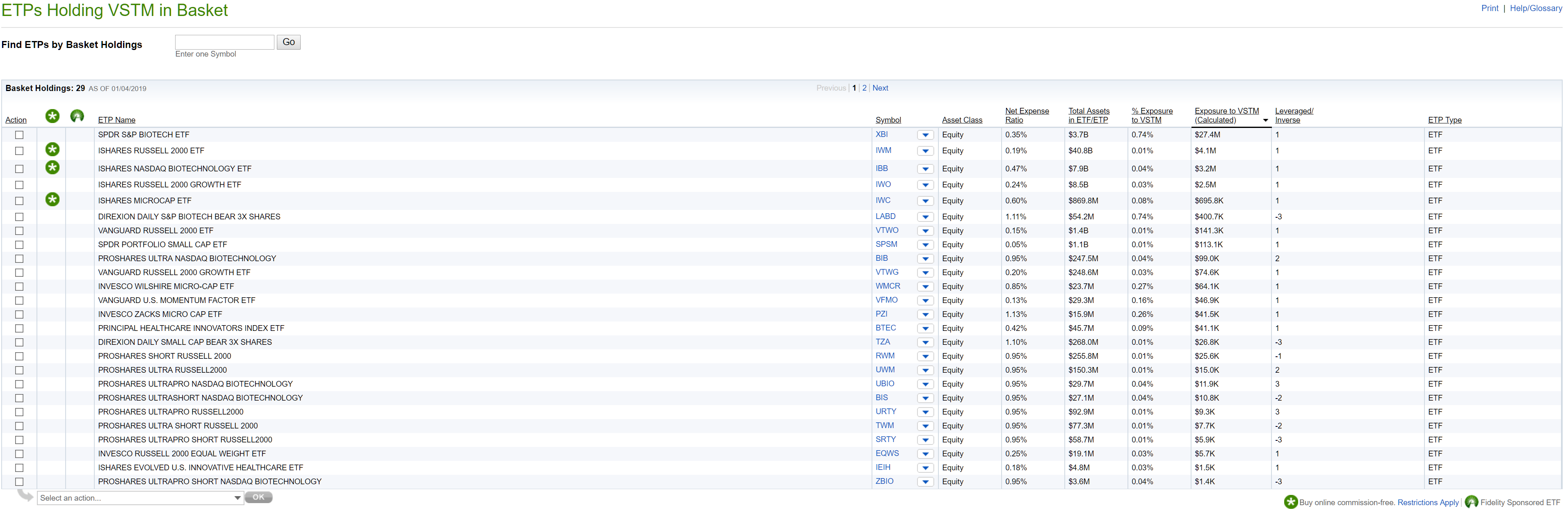The width and height of the screenshot is (1568, 515).
Task: Open the Select an action dropdown
Action: [x=139, y=498]
